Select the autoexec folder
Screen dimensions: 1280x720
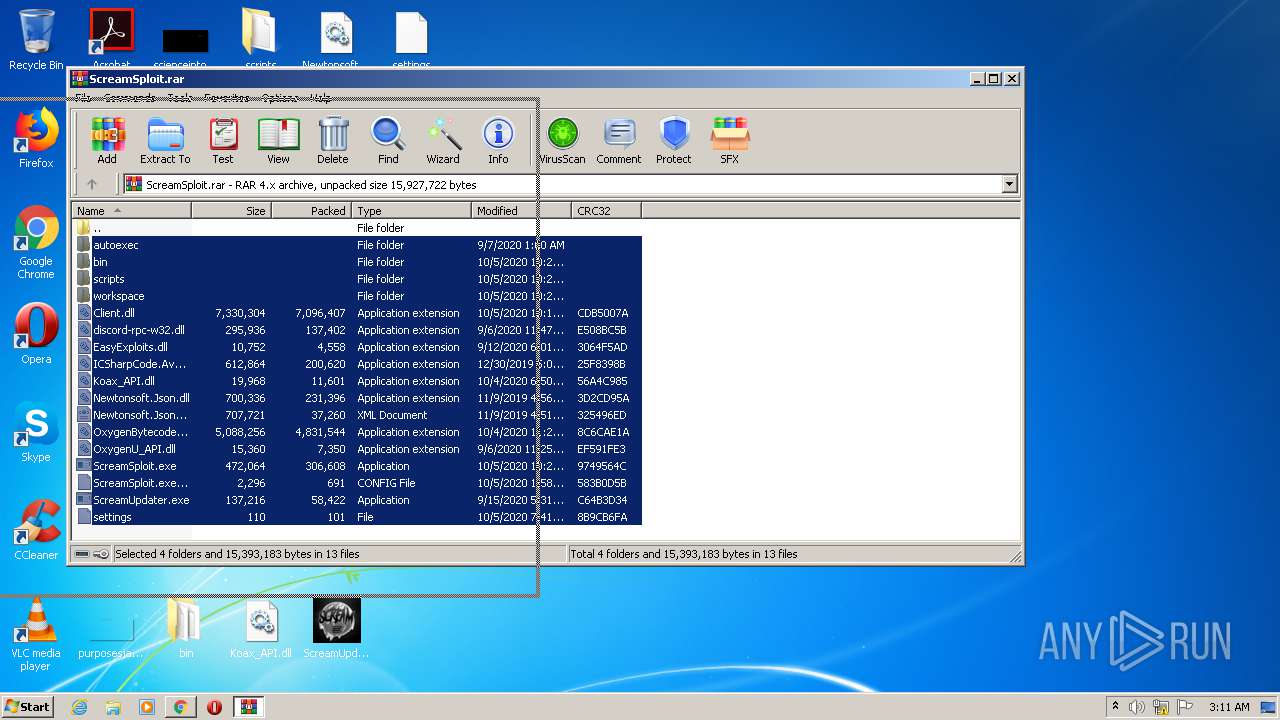(357, 245)
